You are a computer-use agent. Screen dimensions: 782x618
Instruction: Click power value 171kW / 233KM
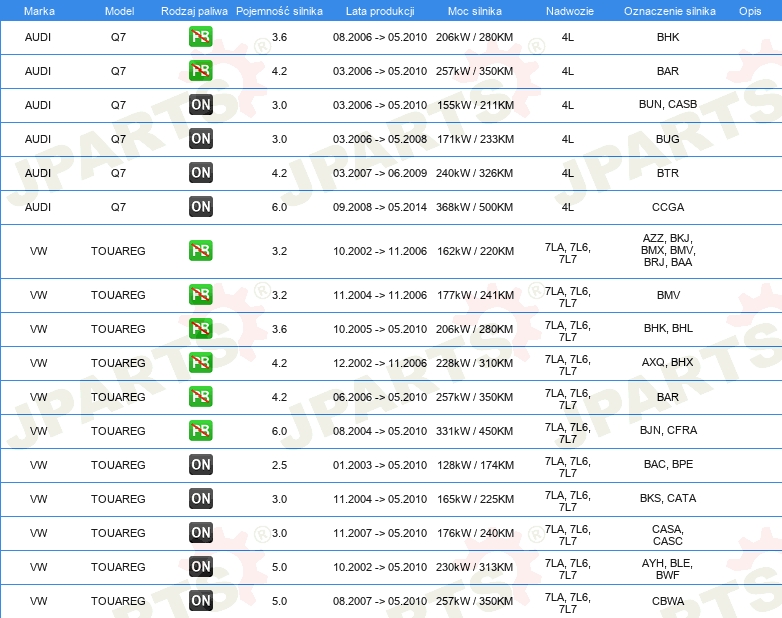point(475,139)
